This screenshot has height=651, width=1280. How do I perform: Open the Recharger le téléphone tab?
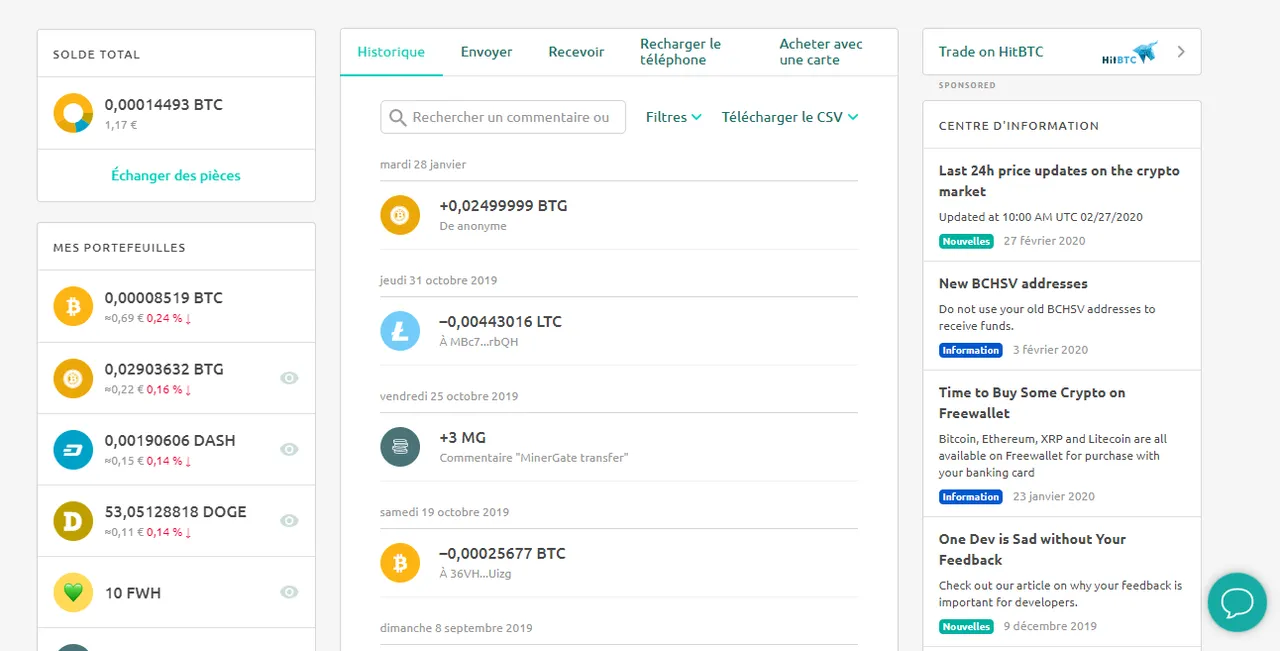(681, 52)
